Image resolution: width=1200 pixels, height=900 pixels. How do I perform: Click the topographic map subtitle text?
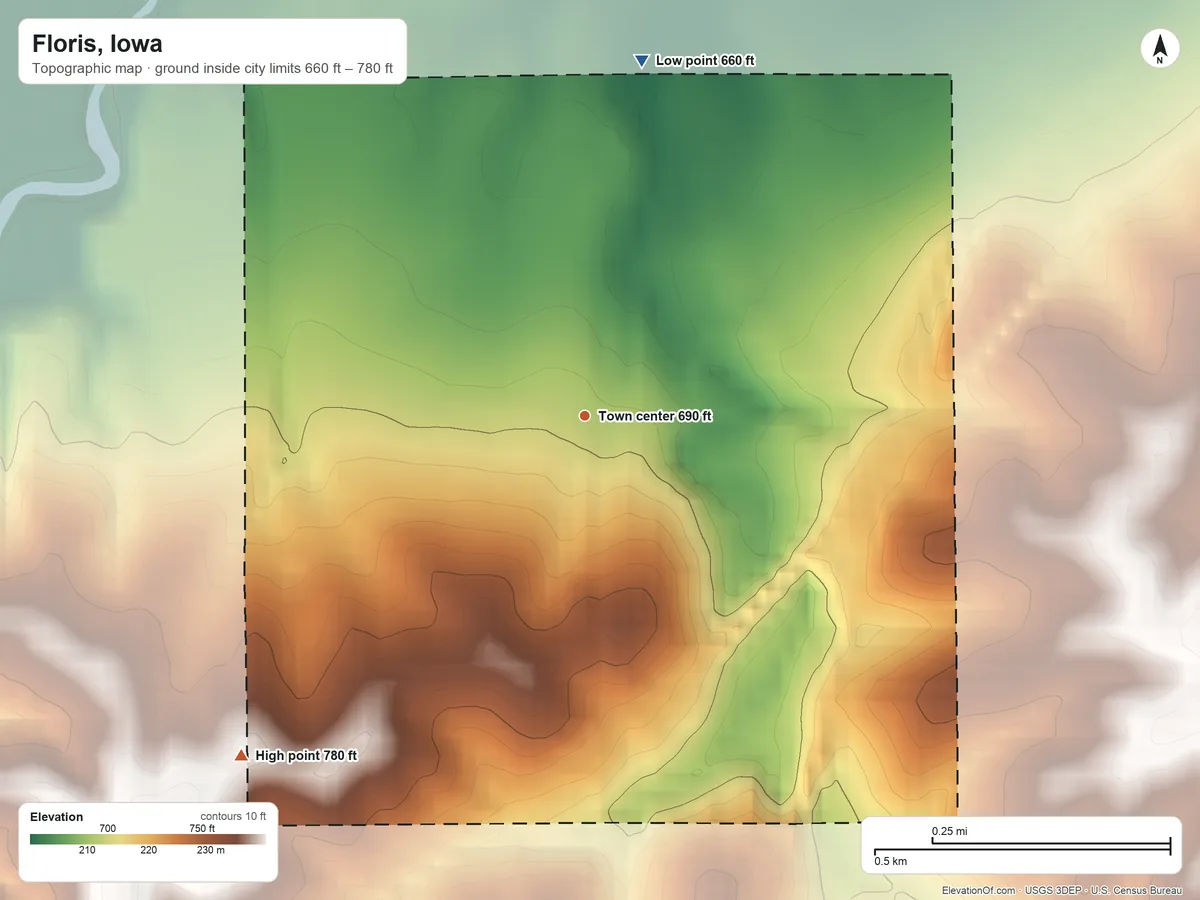[x=212, y=70]
